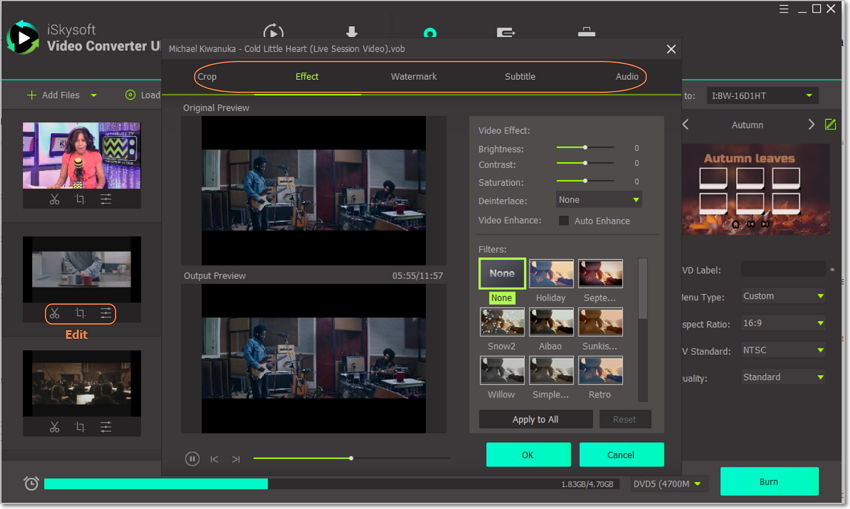The image size is (850, 509).
Task: Click scissors trim icon under the third video
Action: pyautogui.click(x=55, y=427)
